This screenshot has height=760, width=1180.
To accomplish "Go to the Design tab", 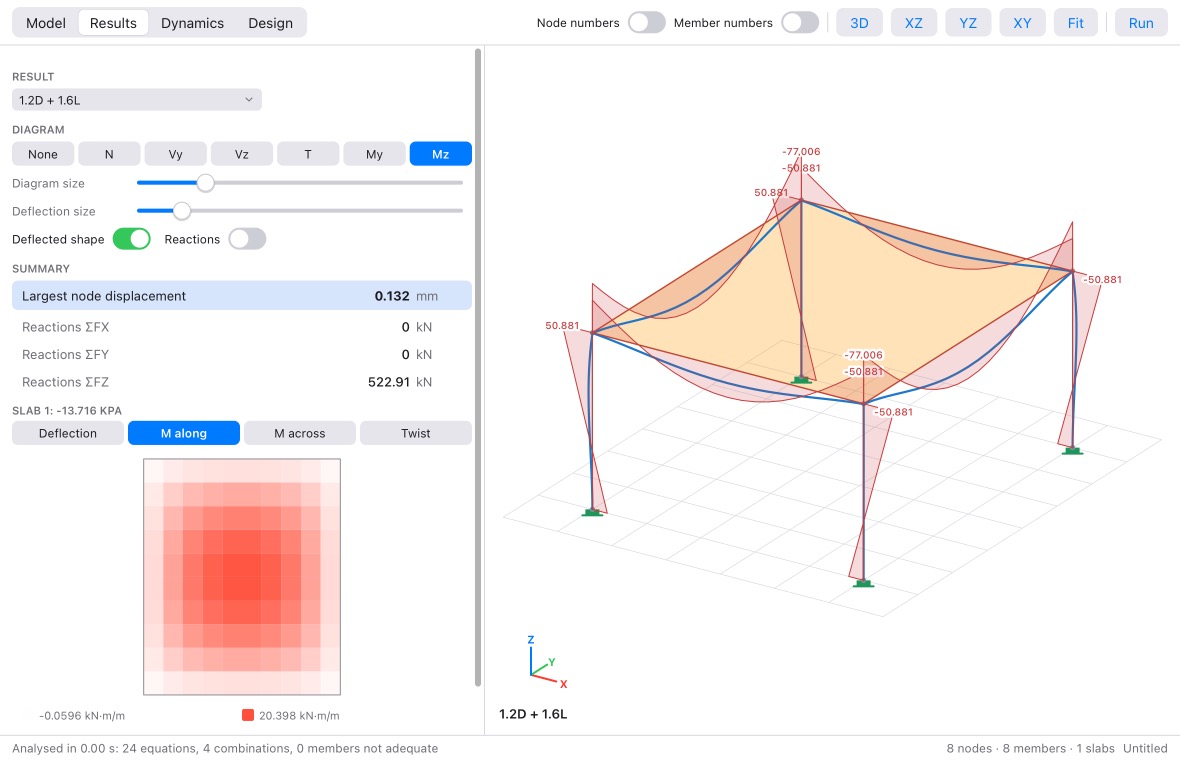I will (270, 23).
